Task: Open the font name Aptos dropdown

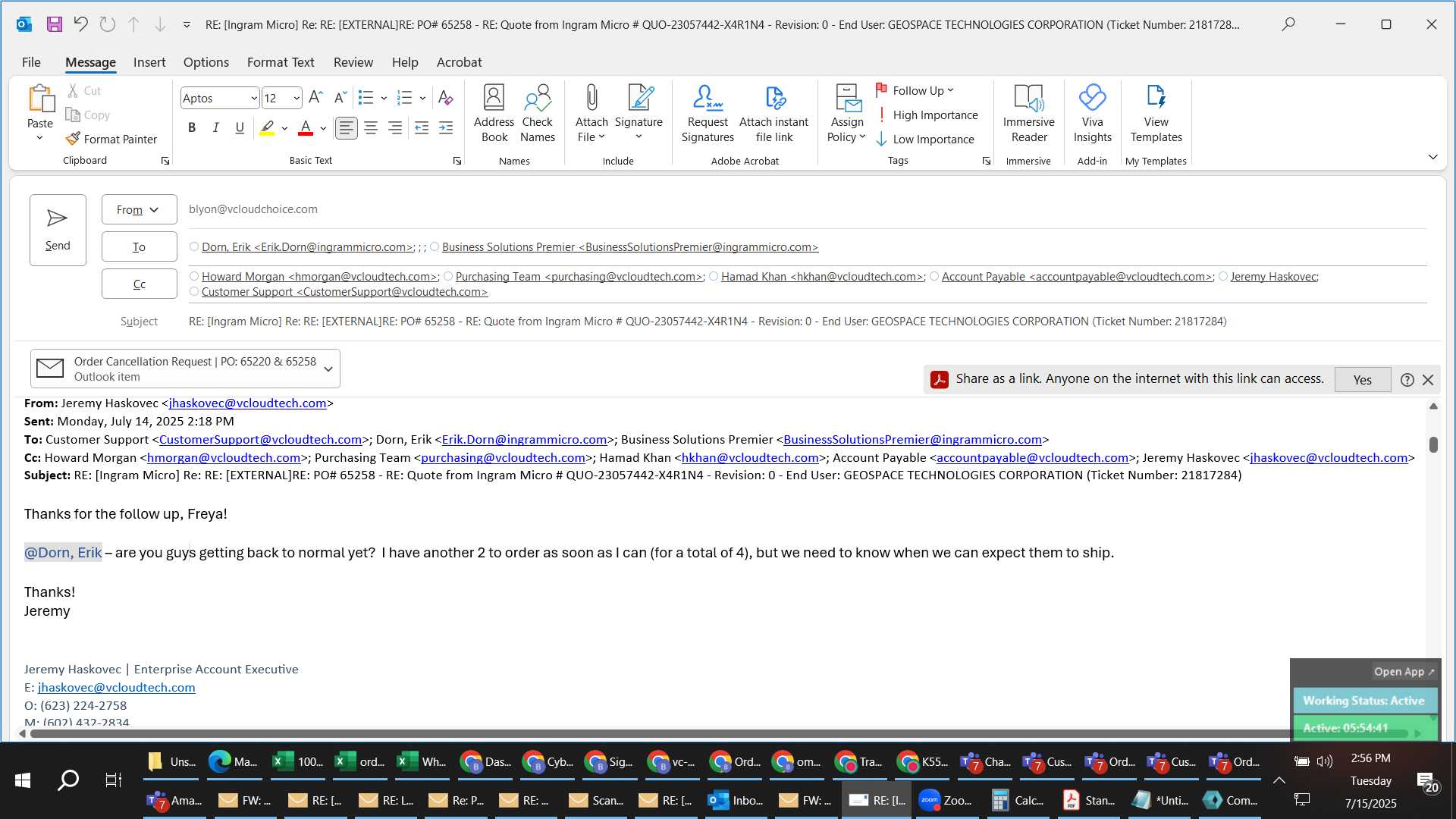Action: pyautogui.click(x=253, y=98)
